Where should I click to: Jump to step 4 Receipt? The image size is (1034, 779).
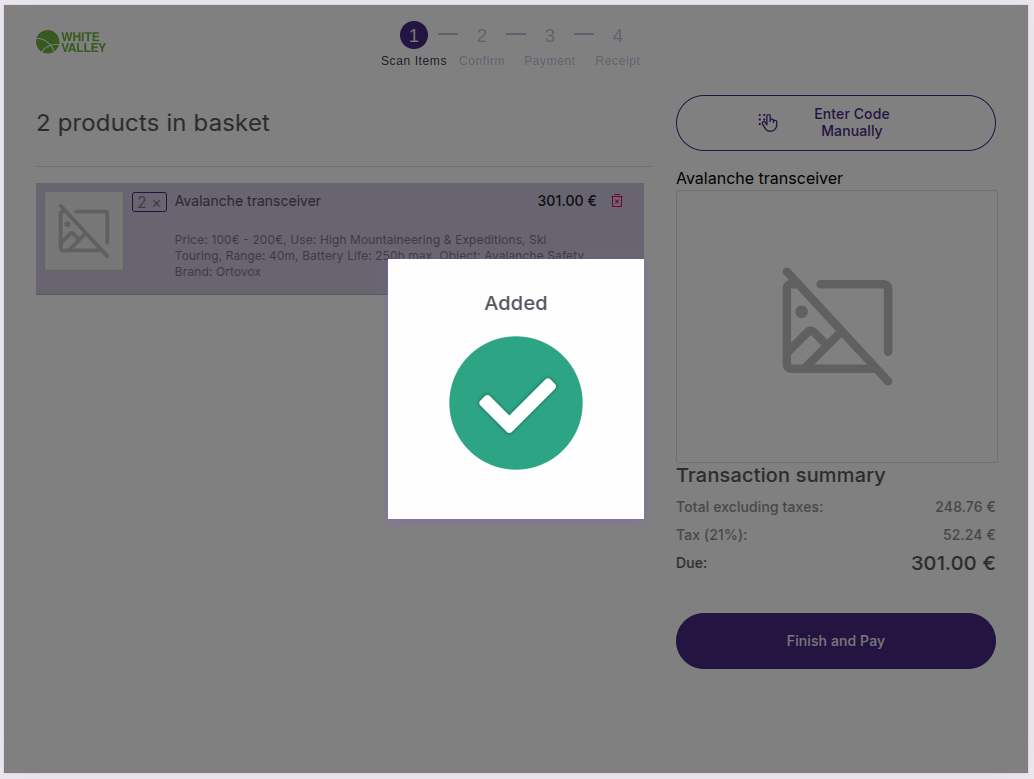617,36
